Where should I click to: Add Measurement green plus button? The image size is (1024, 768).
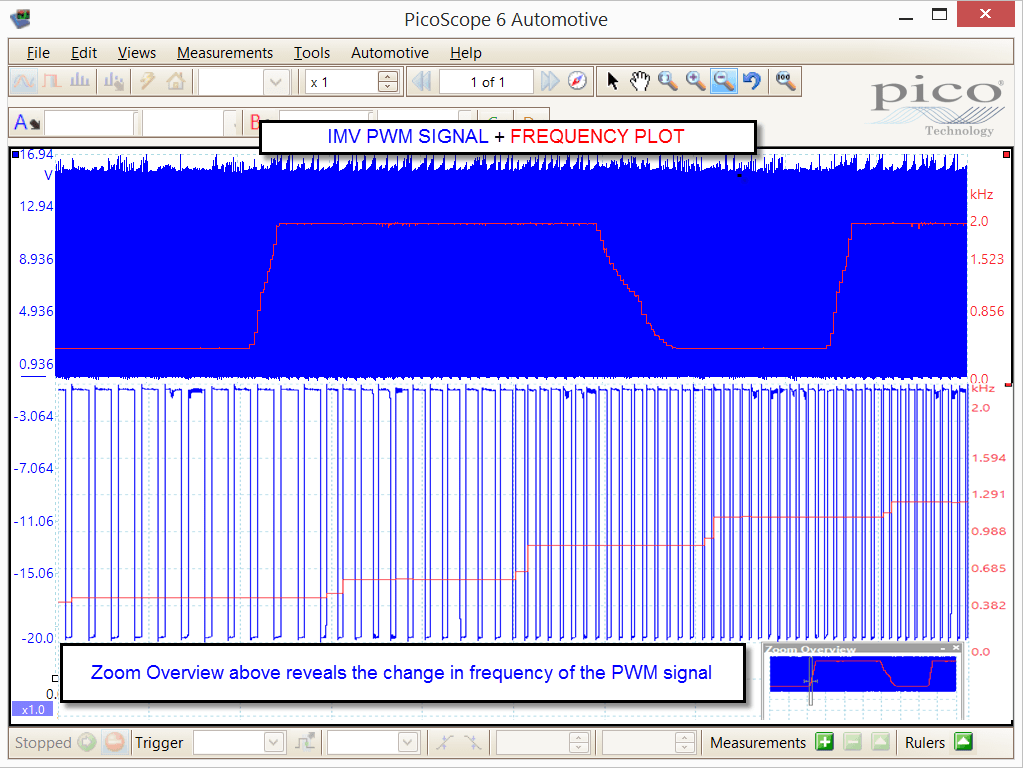click(825, 743)
